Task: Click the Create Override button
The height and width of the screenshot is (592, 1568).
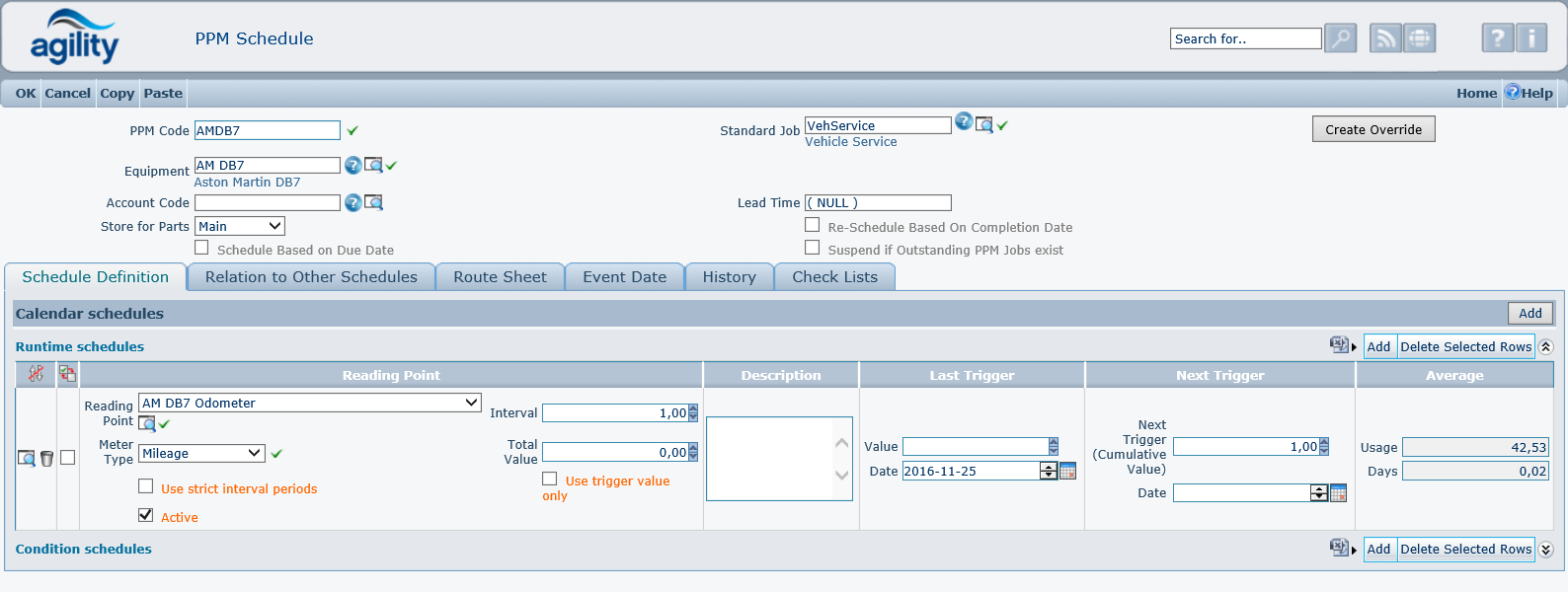Action: tap(1372, 129)
